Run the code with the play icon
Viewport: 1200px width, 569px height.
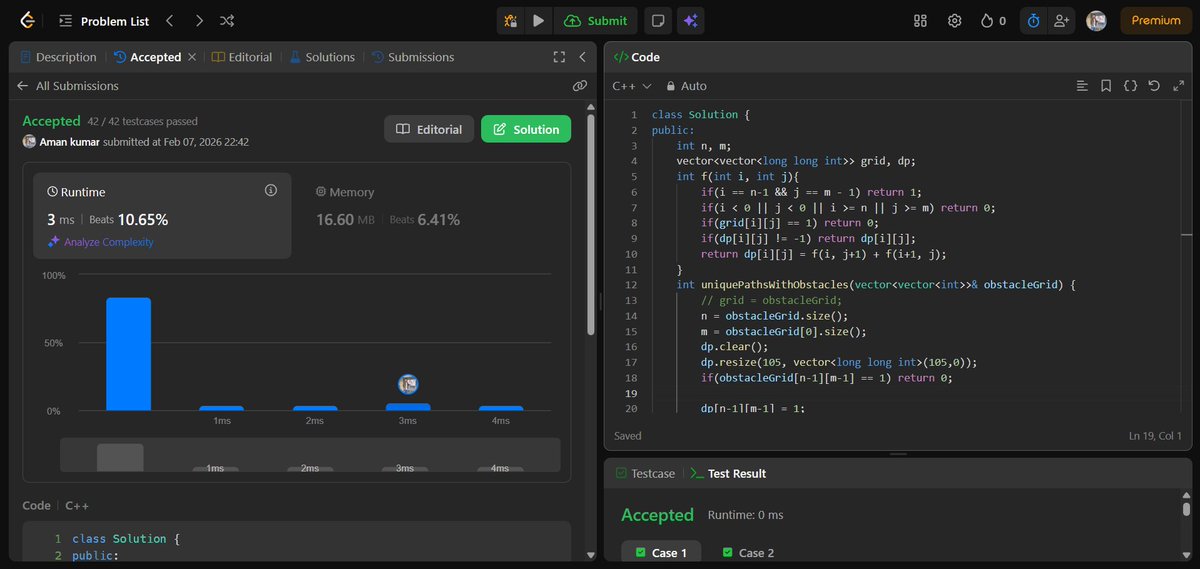point(539,20)
